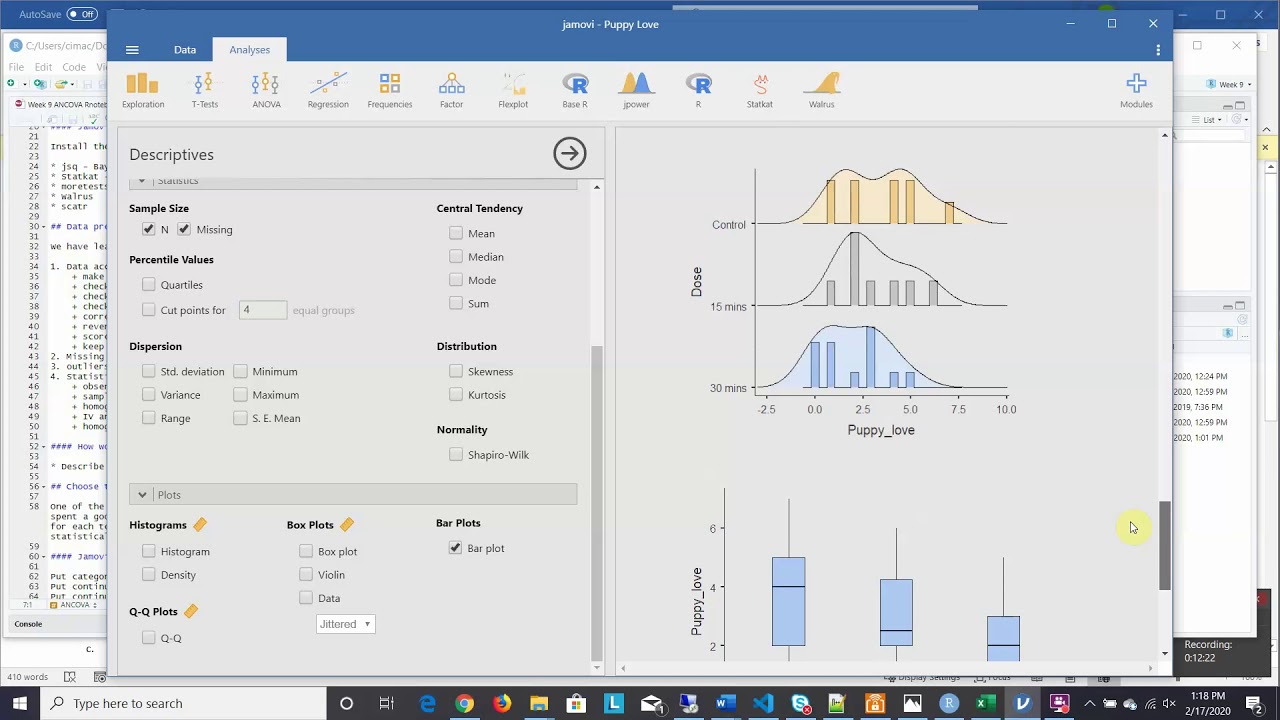Open the Factor analyses menu
The width and height of the screenshot is (1280, 720).
click(x=451, y=90)
